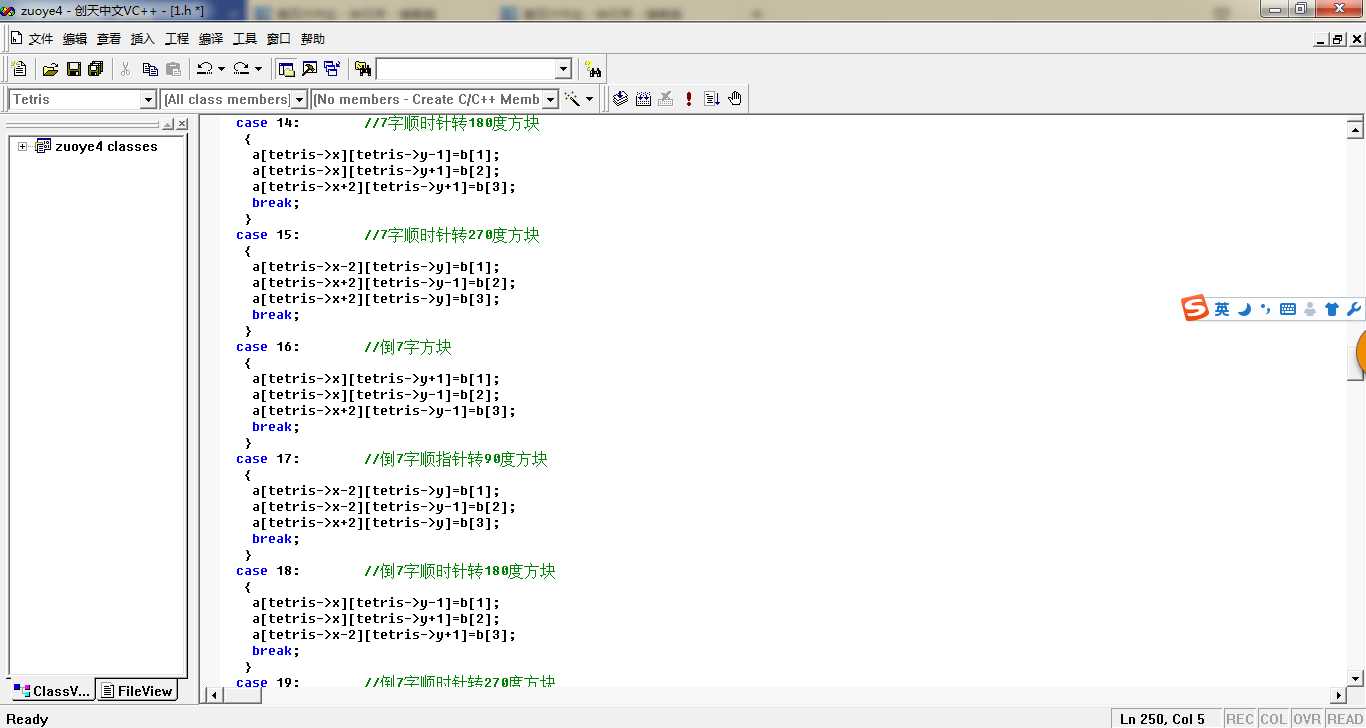Click the Redo arrow icon
This screenshot has width=1366, height=728.
point(241,69)
